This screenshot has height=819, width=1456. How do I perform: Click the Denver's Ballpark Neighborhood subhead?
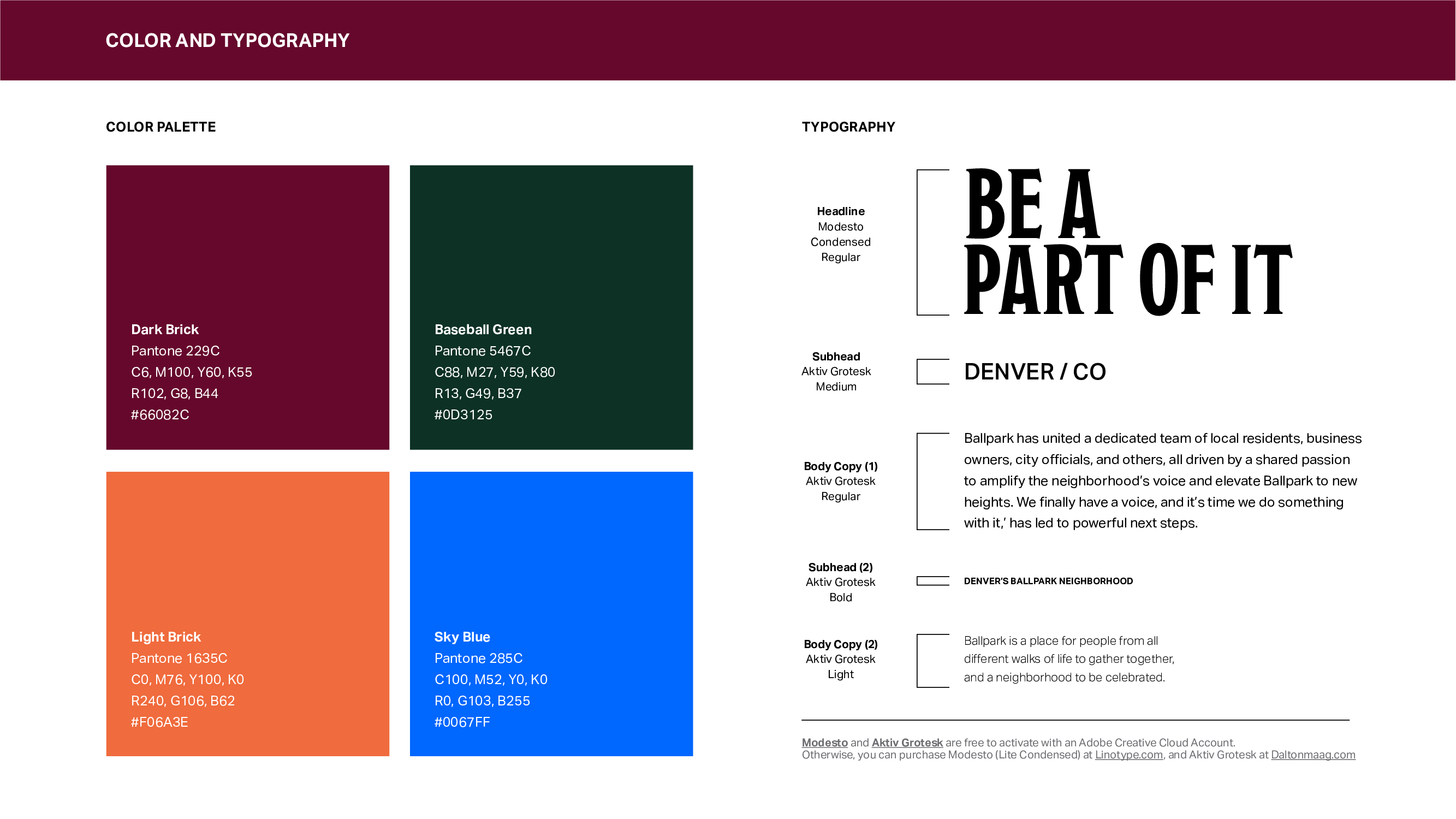tap(1049, 581)
